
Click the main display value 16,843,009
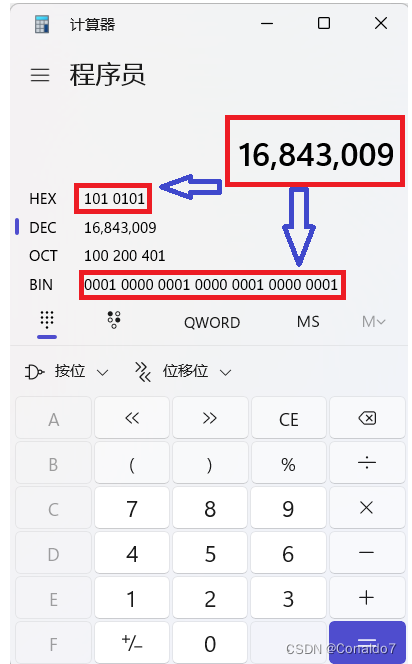click(316, 154)
